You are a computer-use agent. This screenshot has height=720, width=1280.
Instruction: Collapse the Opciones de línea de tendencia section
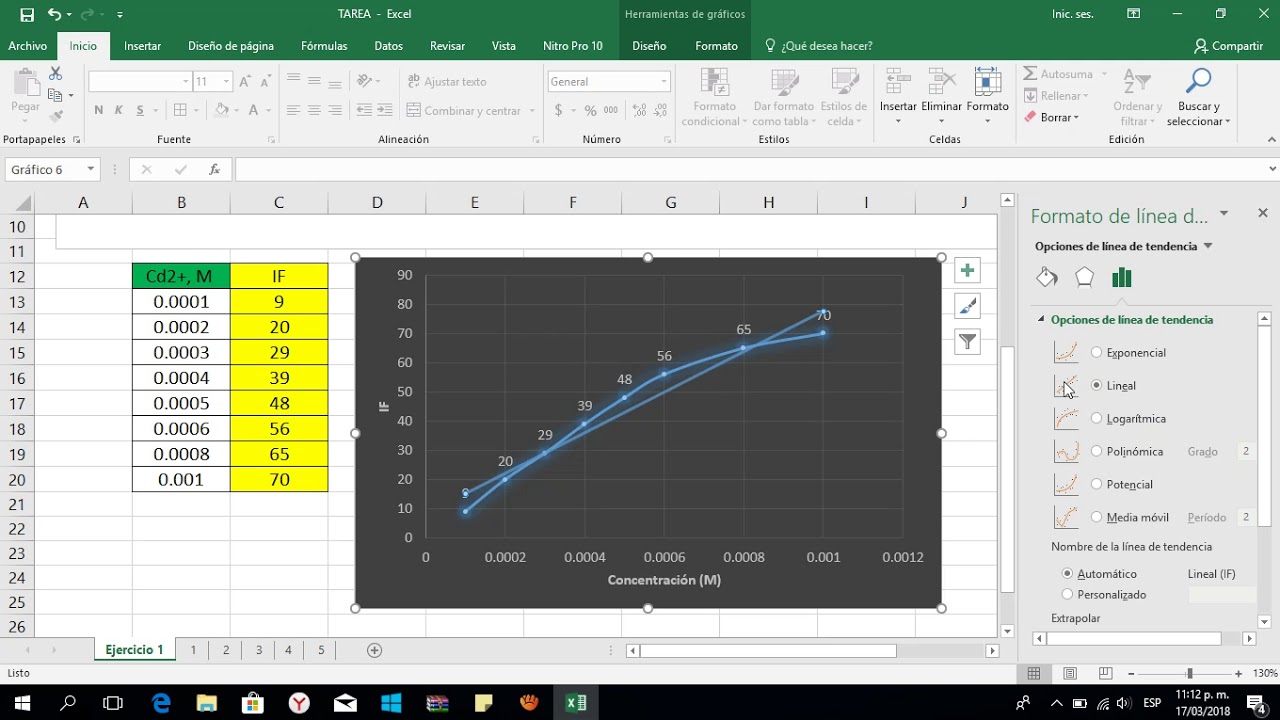[x=1041, y=320]
